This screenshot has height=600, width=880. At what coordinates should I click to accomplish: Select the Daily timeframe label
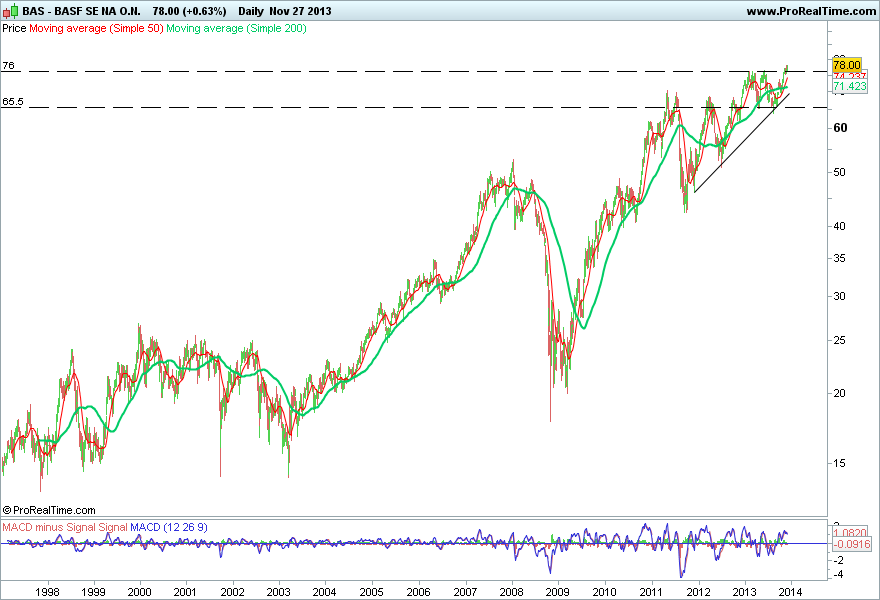pos(250,11)
